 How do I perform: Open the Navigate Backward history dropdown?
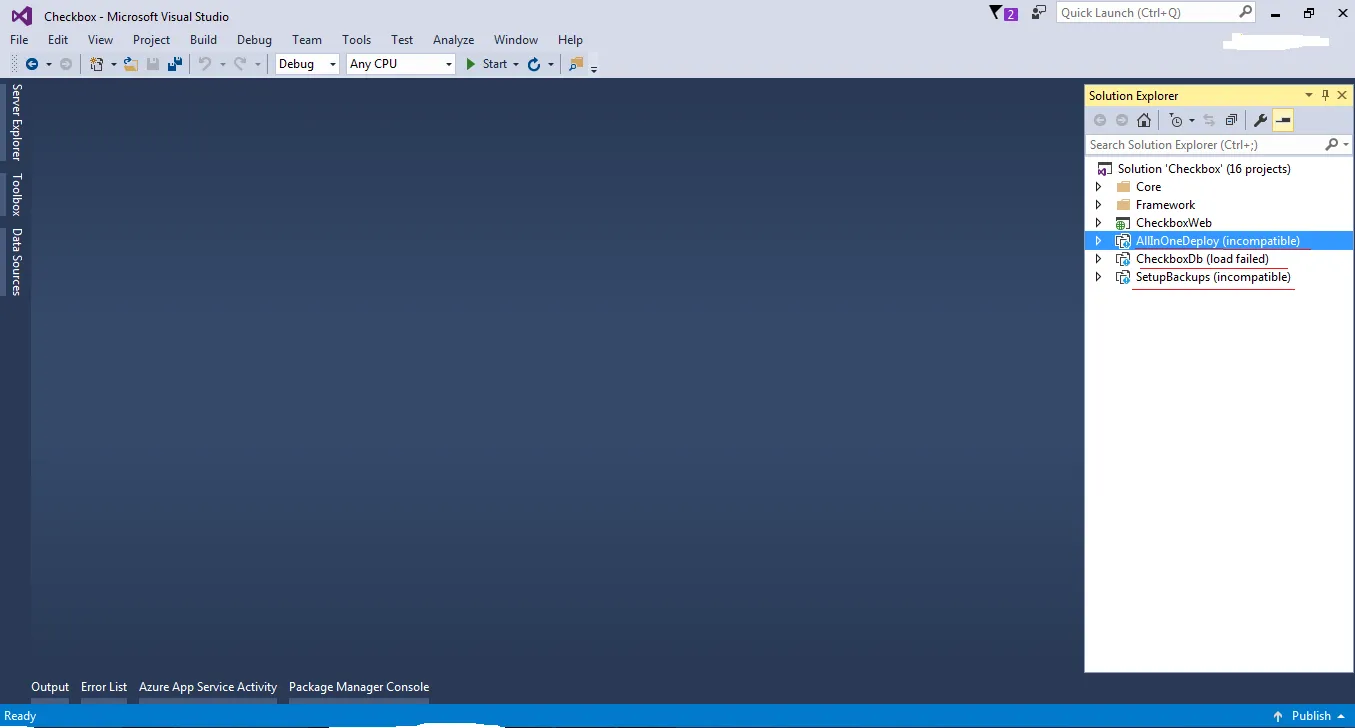[48, 64]
